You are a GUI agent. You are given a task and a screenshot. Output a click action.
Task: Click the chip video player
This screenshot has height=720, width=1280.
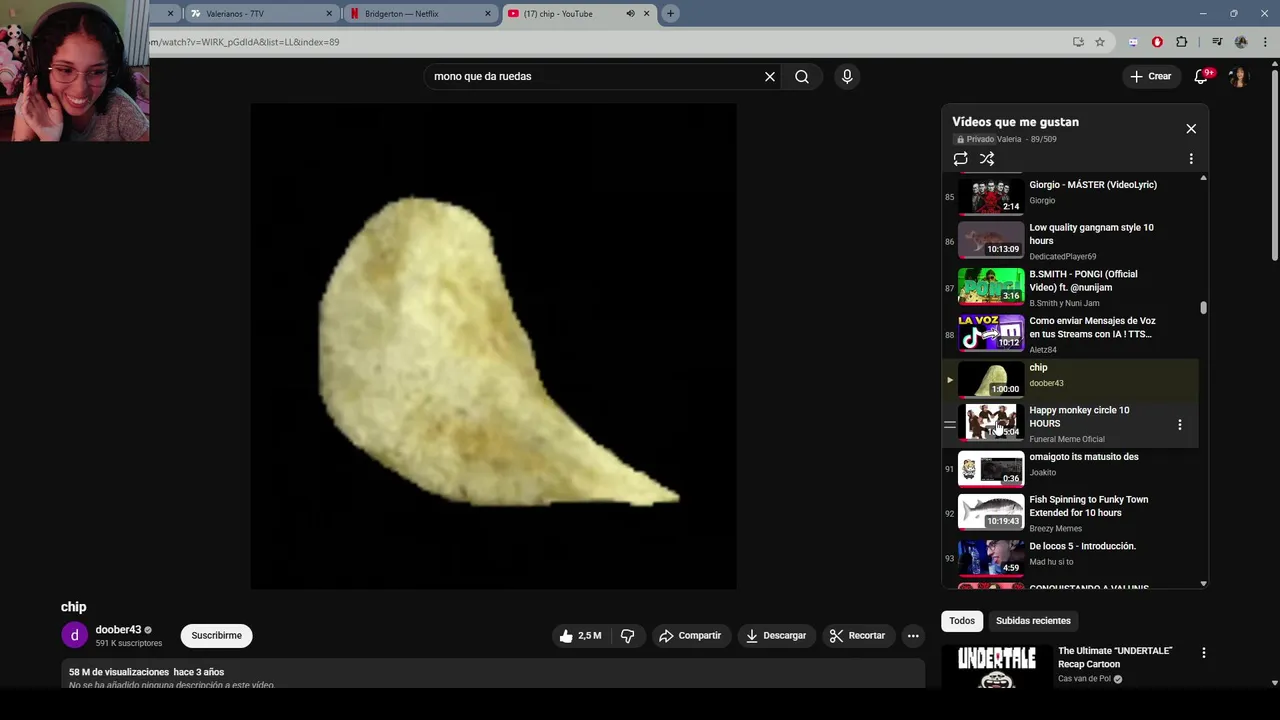click(x=493, y=346)
